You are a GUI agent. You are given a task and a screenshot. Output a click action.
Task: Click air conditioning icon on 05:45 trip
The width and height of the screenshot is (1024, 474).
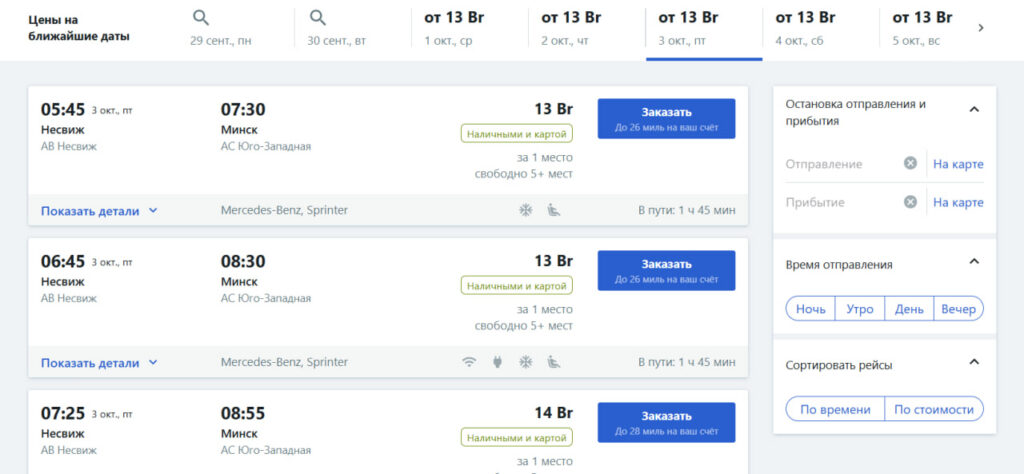526,210
